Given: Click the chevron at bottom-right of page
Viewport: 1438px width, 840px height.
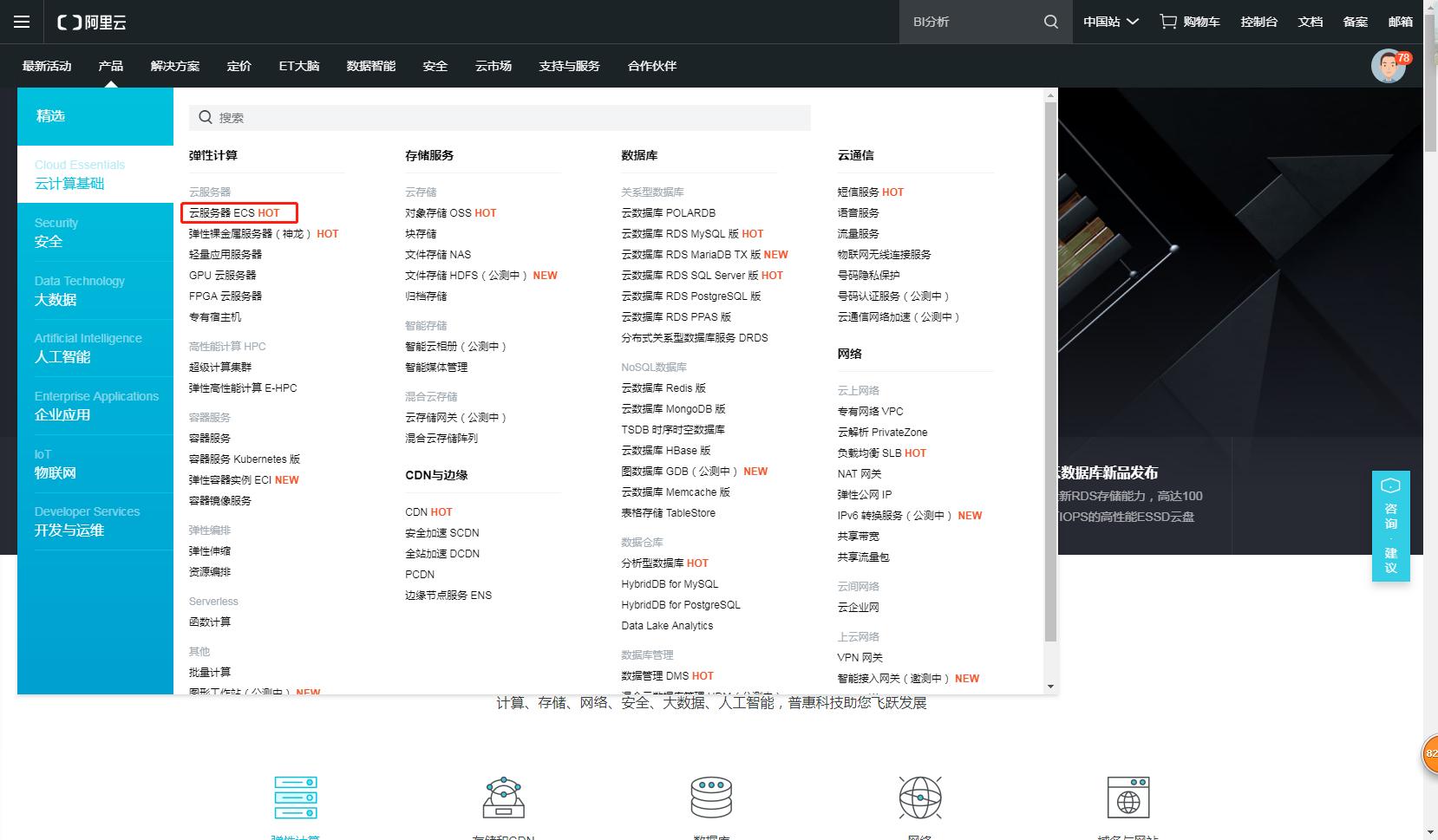Looking at the screenshot, I should pyautogui.click(x=1428, y=830).
